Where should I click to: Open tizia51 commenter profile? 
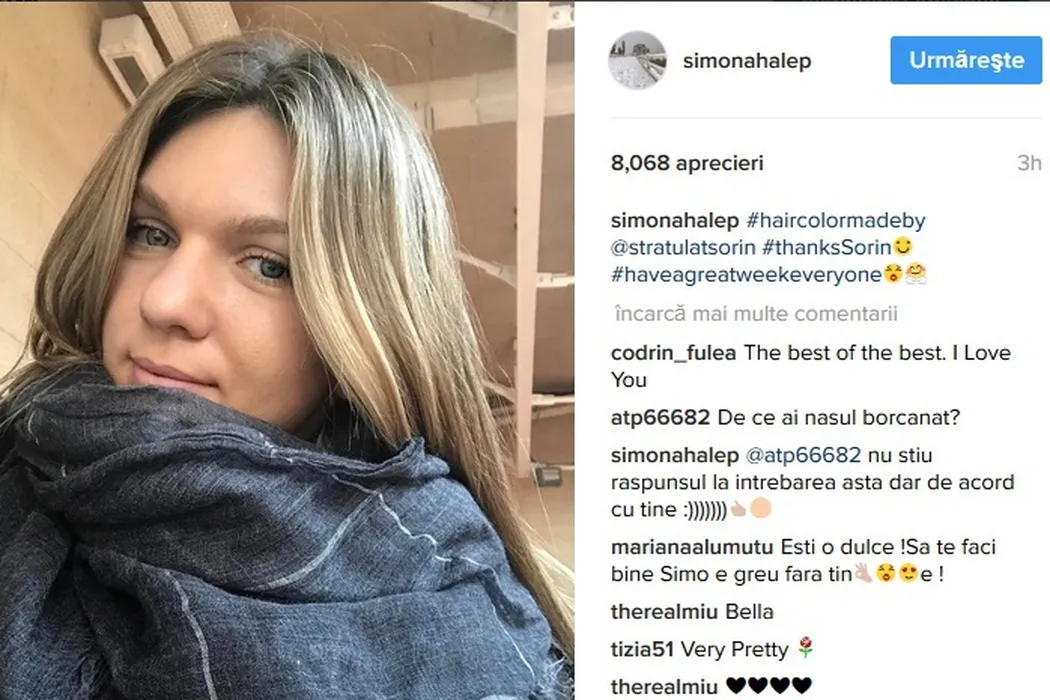642,649
